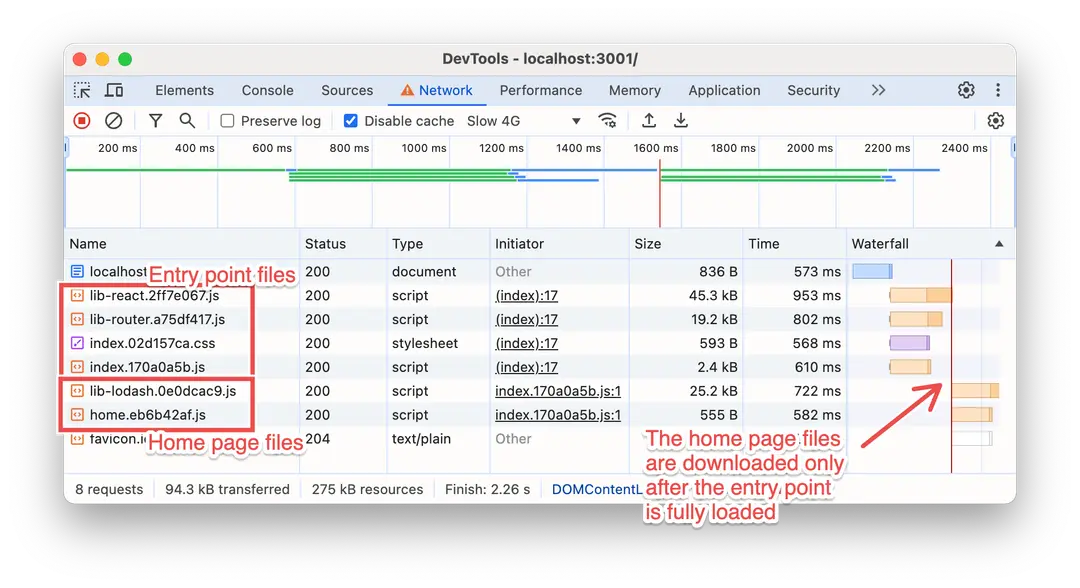Open network conditions wifi icon
Image resolution: width=1080 pixels, height=588 pixels.
607,121
